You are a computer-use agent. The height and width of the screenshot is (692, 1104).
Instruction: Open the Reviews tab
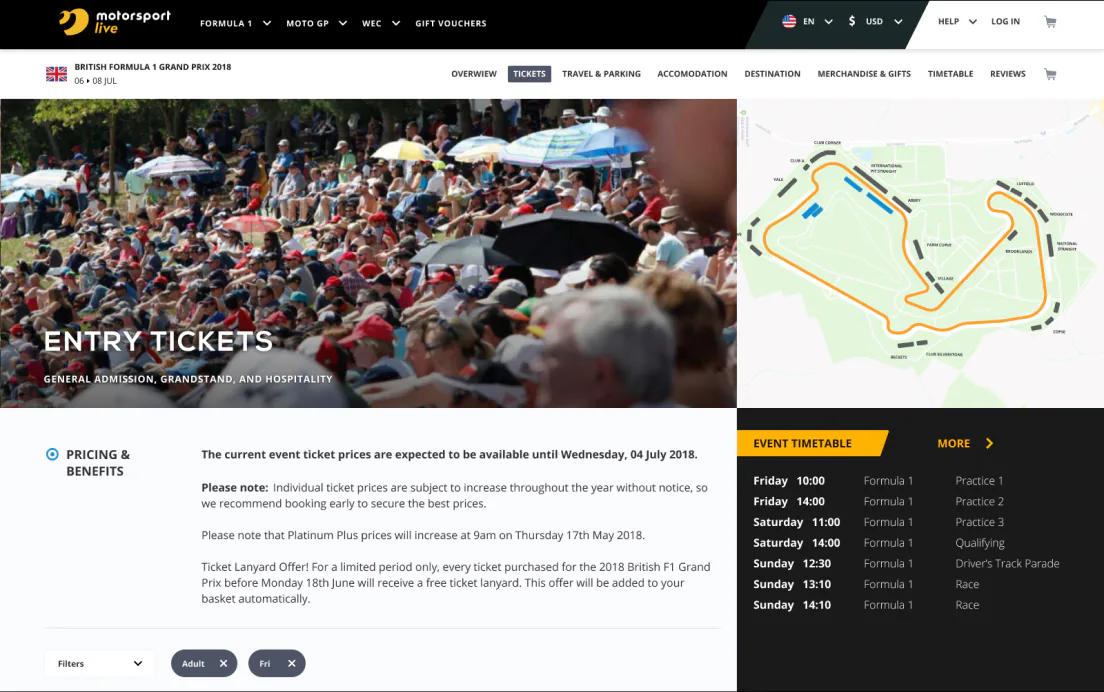pyautogui.click(x=1008, y=74)
